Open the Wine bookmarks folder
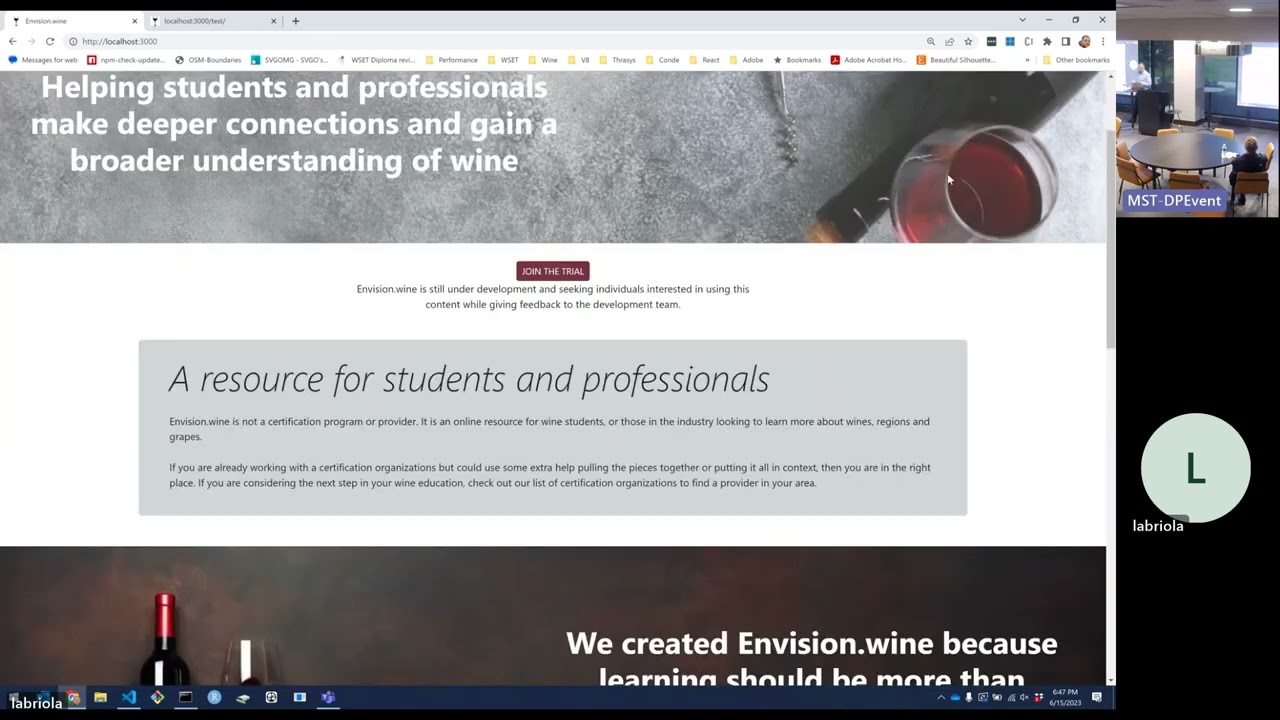 [x=543, y=60]
